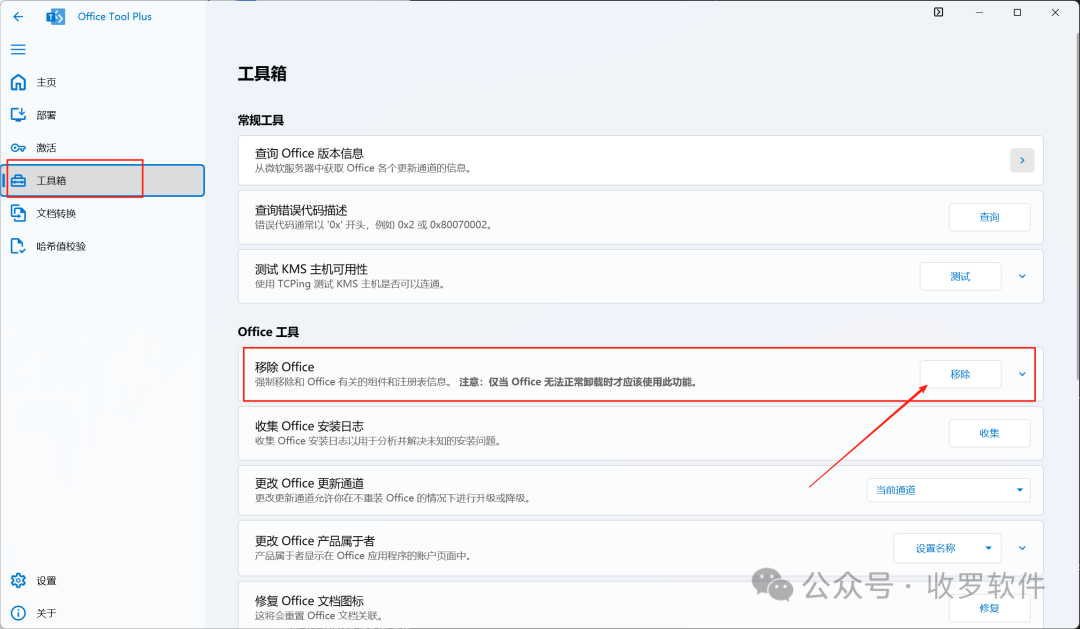This screenshot has height=629, width=1080.
Task: Click 收集 button for Office install logs
Action: [989, 433]
